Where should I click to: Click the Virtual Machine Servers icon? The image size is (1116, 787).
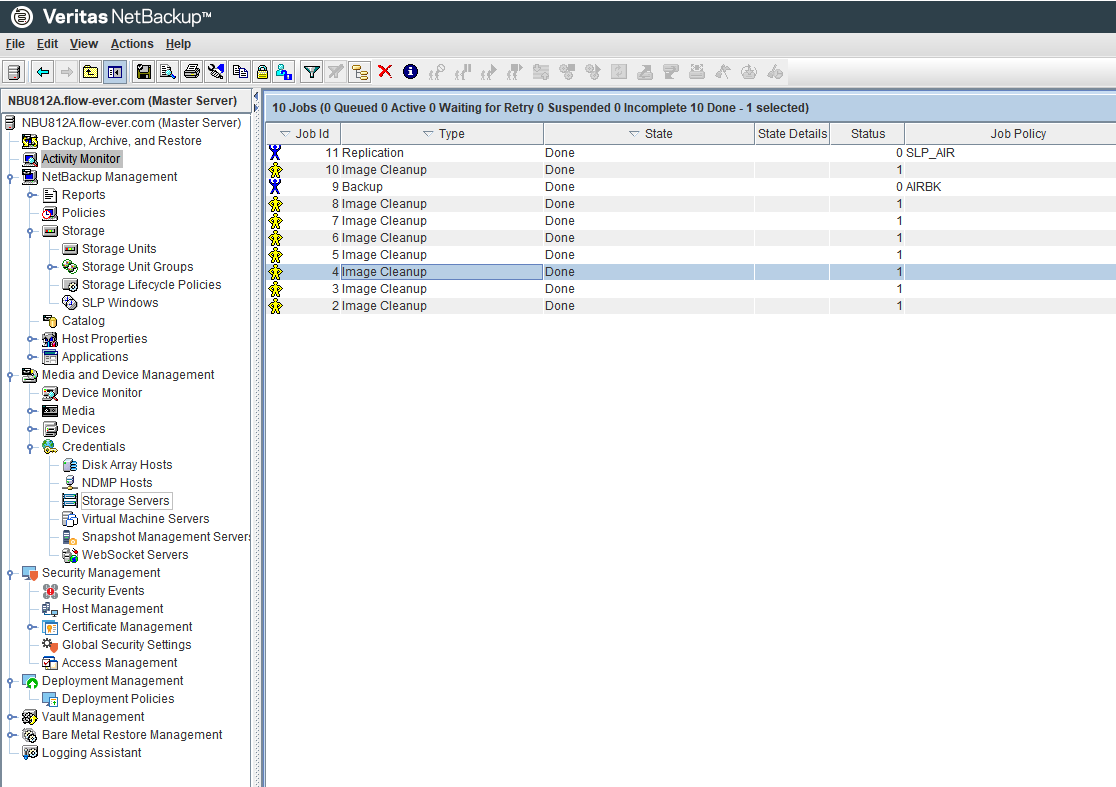tap(70, 519)
